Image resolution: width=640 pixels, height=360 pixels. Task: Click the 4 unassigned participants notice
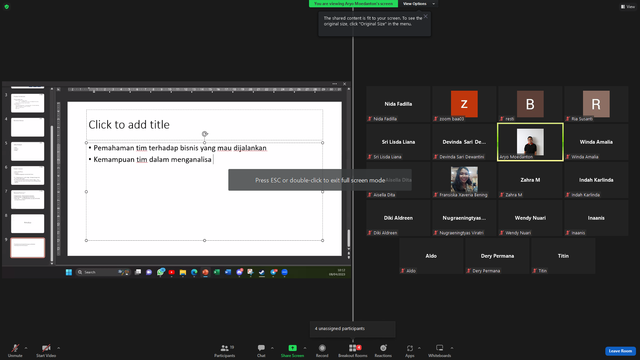[353, 329]
